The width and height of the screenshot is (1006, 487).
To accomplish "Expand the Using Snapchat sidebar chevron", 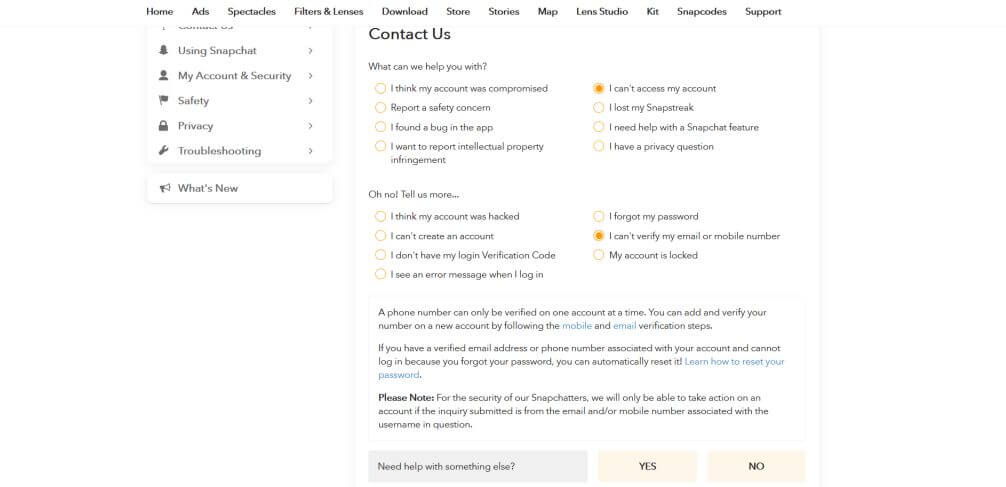I will pos(311,51).
